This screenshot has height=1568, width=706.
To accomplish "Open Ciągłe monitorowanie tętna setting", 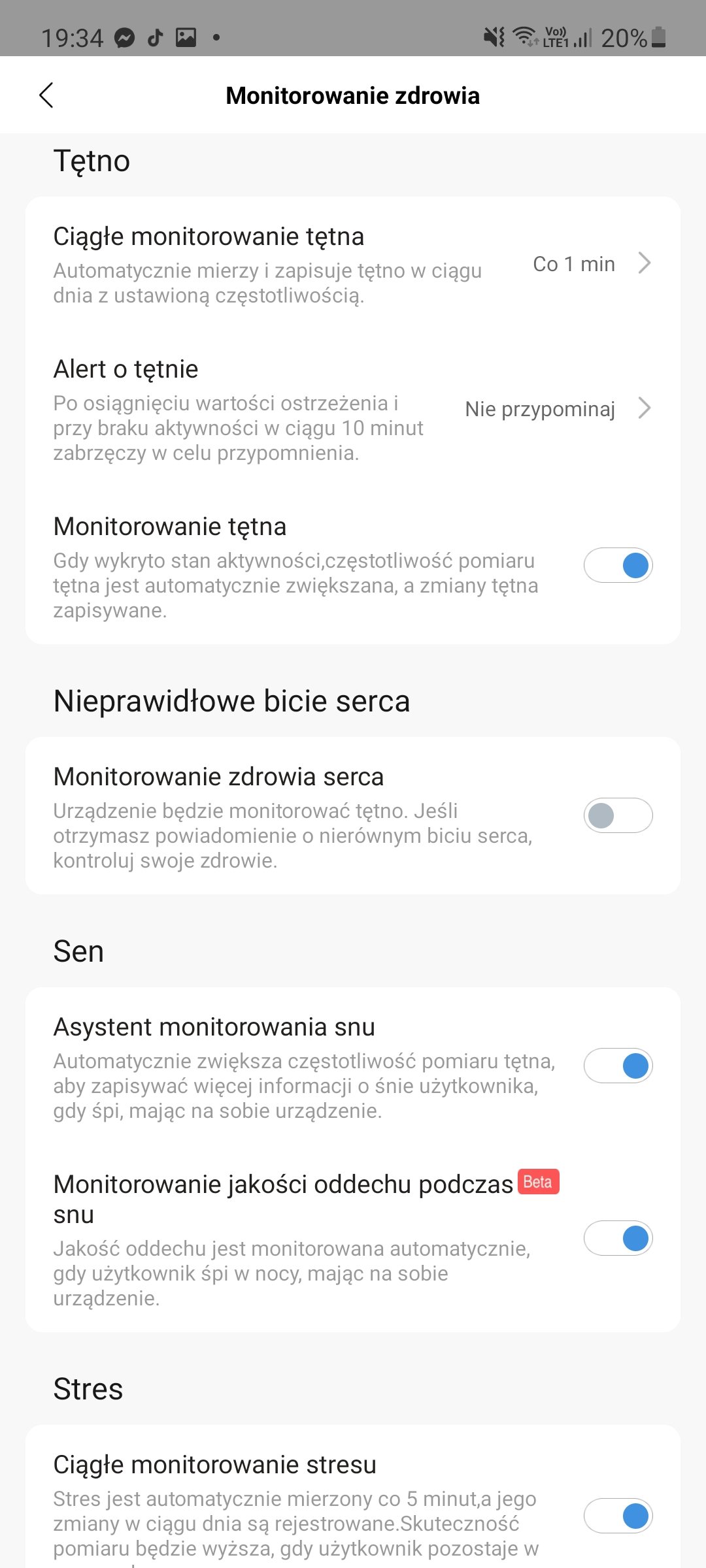I will tap(209, 237).
